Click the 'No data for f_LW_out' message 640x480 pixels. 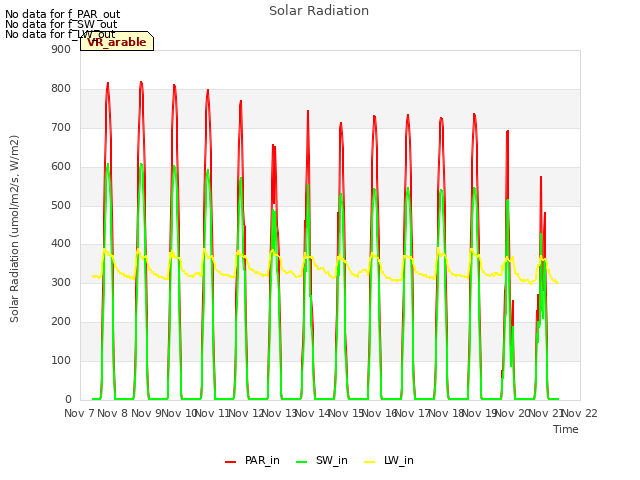pyautogui.click(x=60, y=34)
